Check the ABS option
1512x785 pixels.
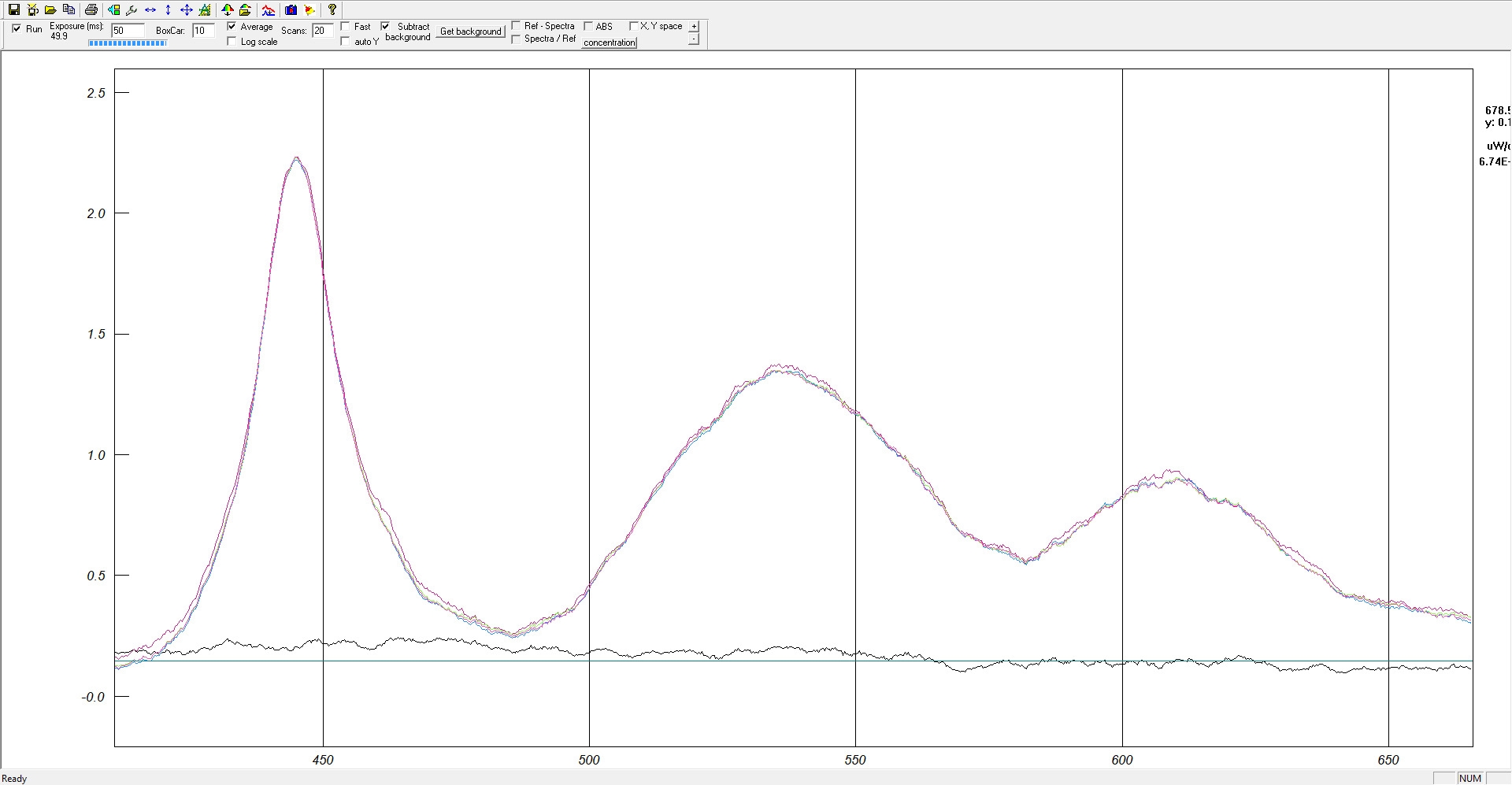(587, 26)
